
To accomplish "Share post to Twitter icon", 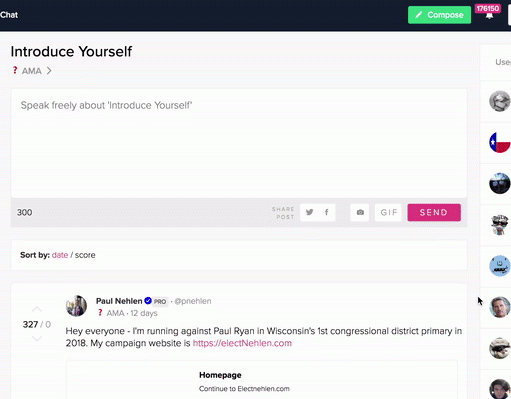I will [x=309, y=212].
